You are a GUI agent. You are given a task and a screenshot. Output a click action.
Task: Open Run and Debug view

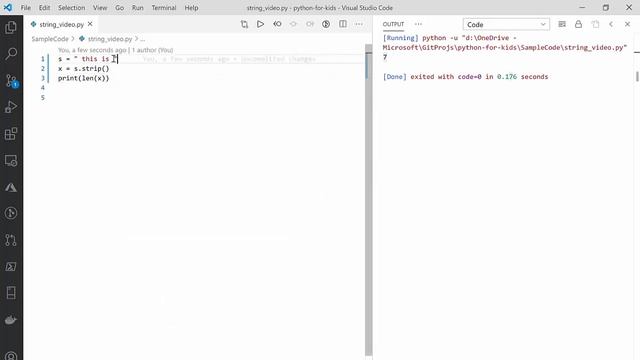(x=11, y=107)
